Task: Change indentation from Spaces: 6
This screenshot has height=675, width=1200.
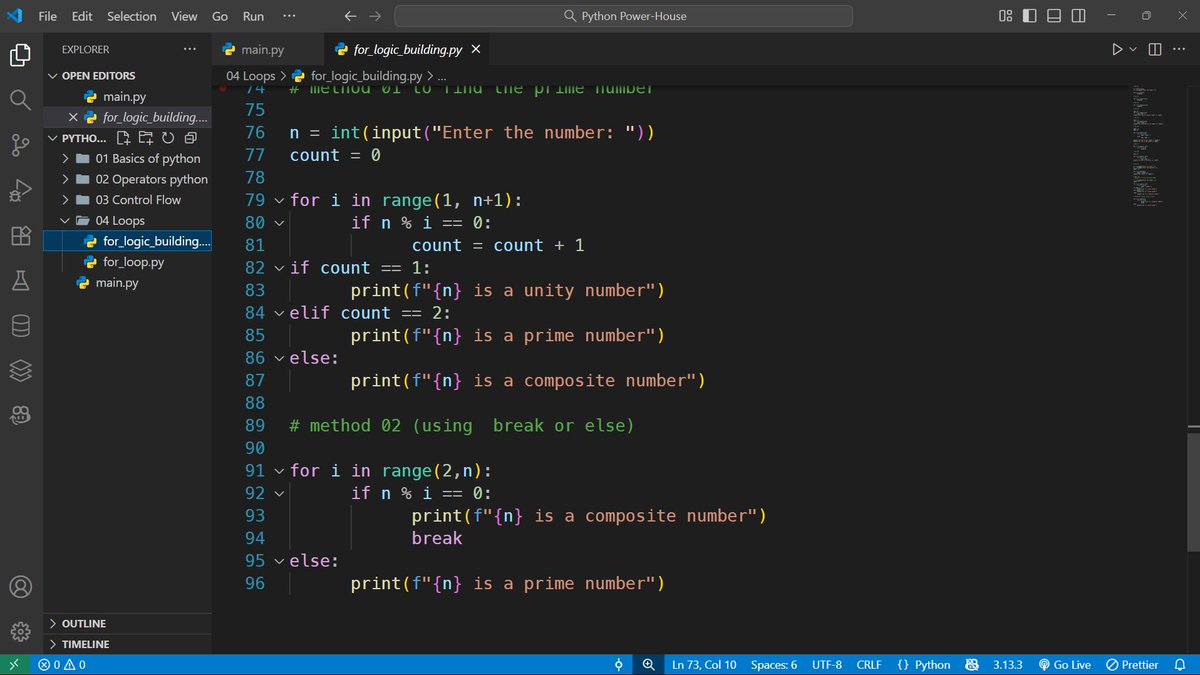Action: pos(774,664)
